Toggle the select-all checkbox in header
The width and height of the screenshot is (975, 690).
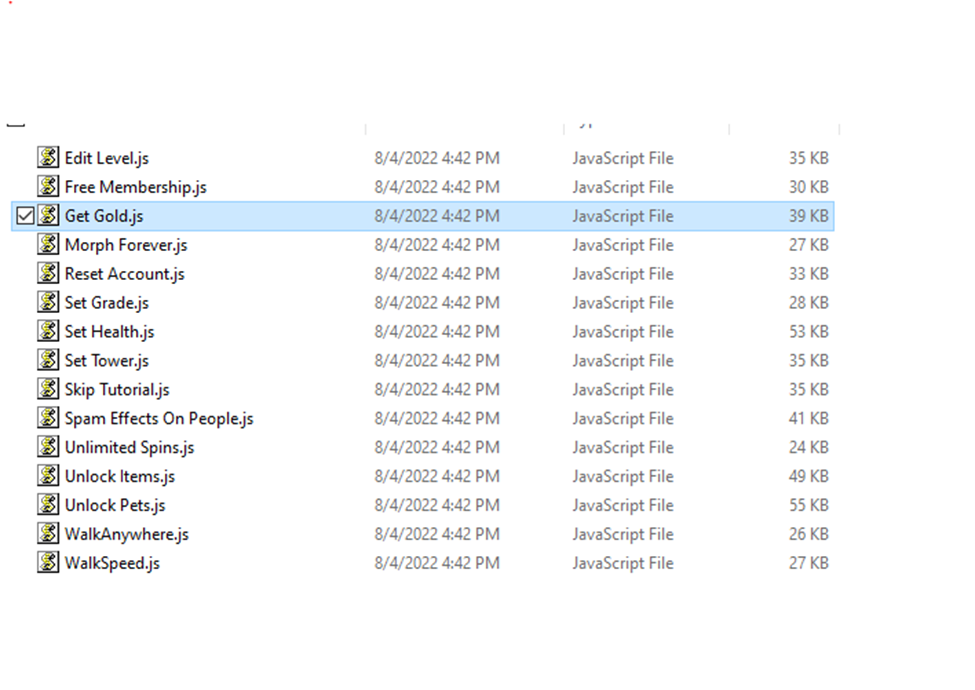point(15,123)
